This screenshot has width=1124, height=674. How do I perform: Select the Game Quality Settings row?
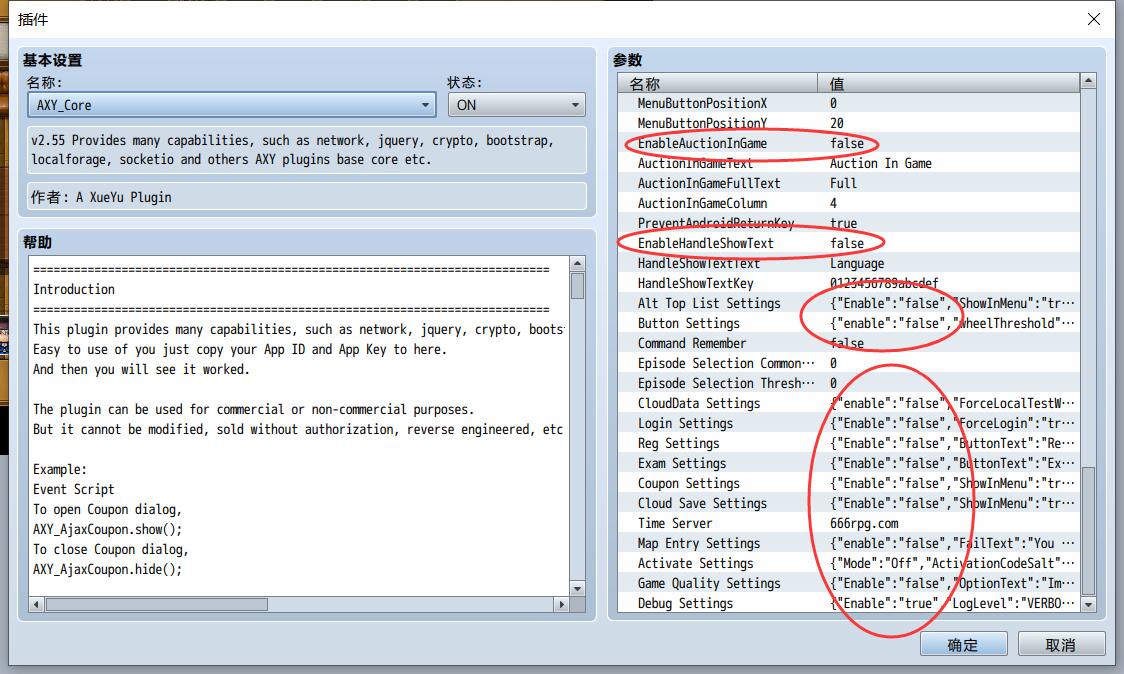click(849, 584)
